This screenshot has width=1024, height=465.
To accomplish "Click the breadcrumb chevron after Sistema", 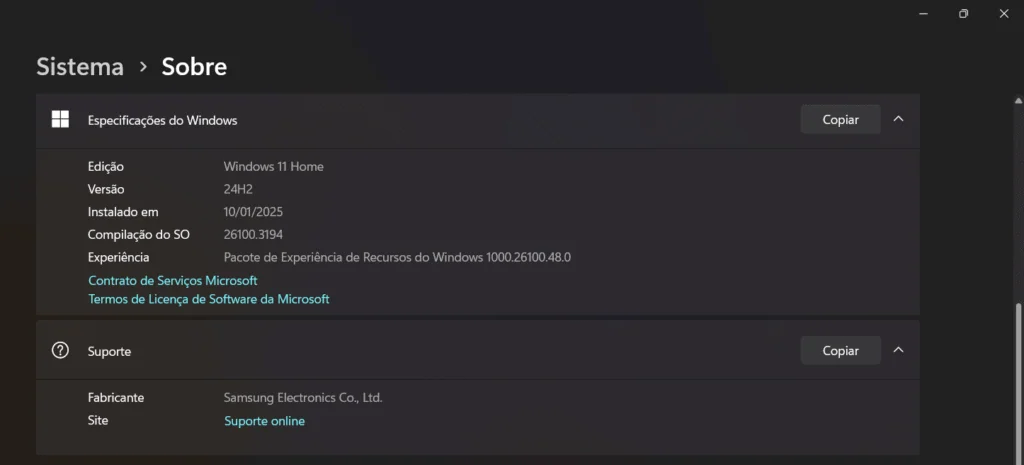I will (143, 67).
